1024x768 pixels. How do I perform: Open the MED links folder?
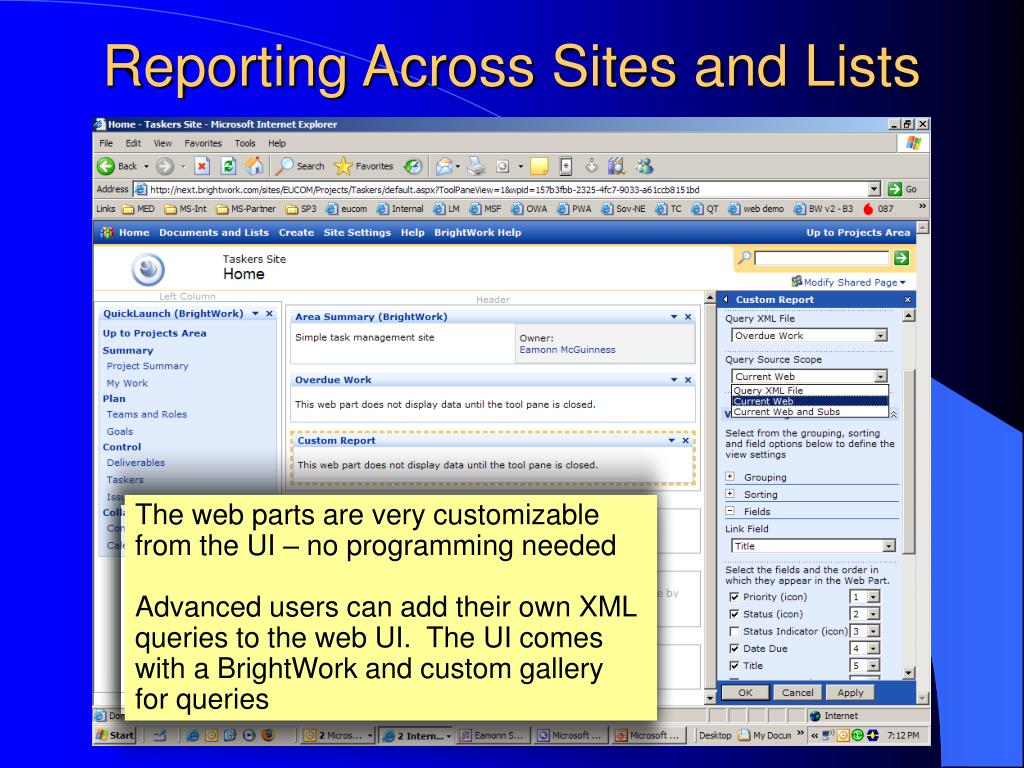point(138,209)
